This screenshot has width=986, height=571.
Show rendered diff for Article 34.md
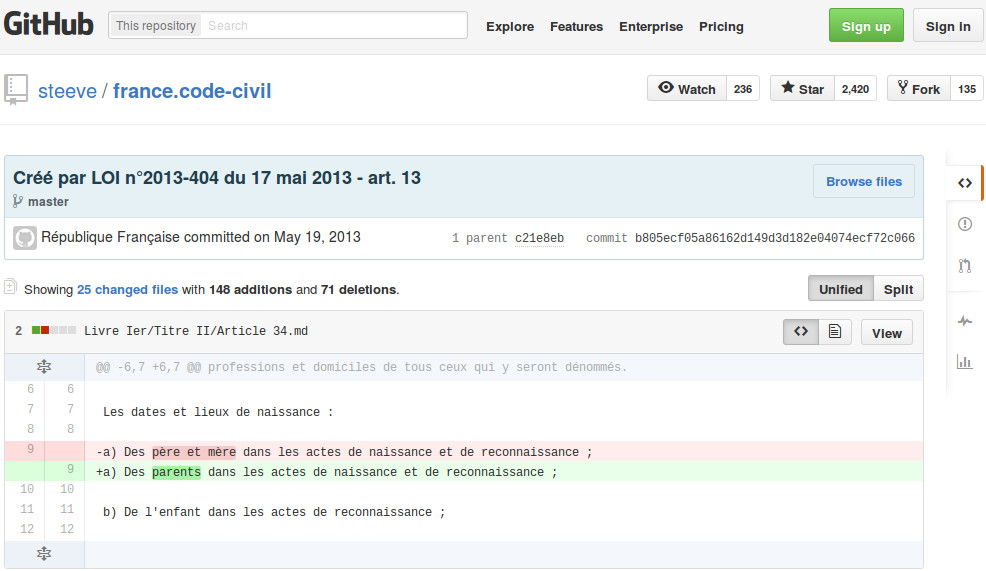(x=834, y=332)
